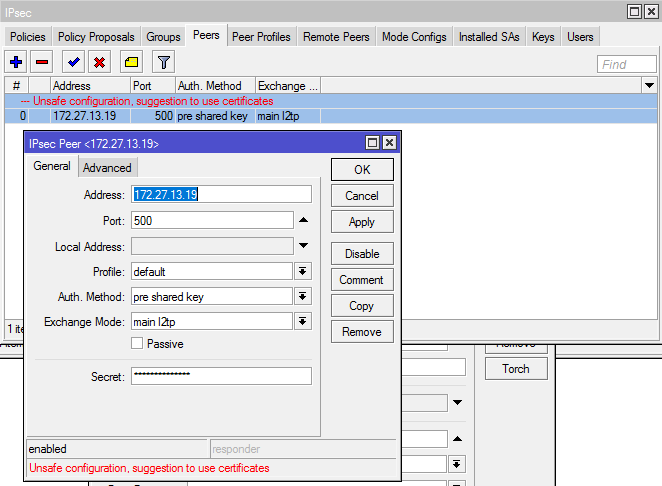Click the Find search field
This screenshot has height=486, width=662.
coord(627,64)
